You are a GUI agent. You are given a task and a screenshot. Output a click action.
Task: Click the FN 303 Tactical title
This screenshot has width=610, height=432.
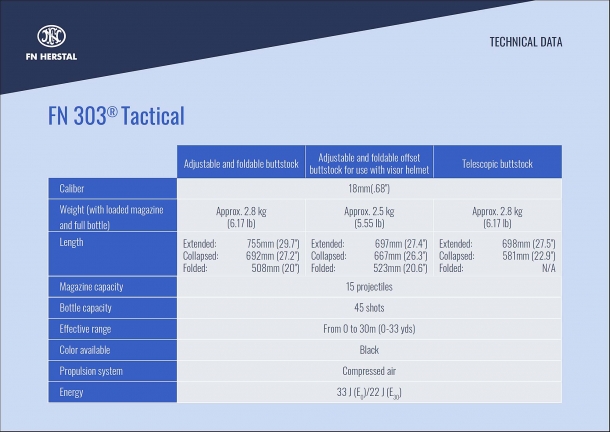116,116
